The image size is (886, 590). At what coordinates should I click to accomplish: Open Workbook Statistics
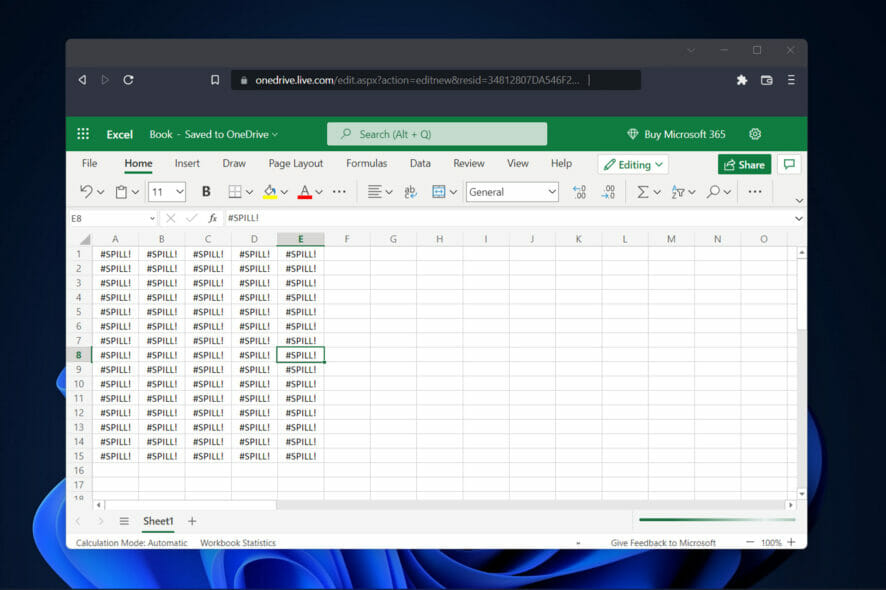tap(238, 543)
